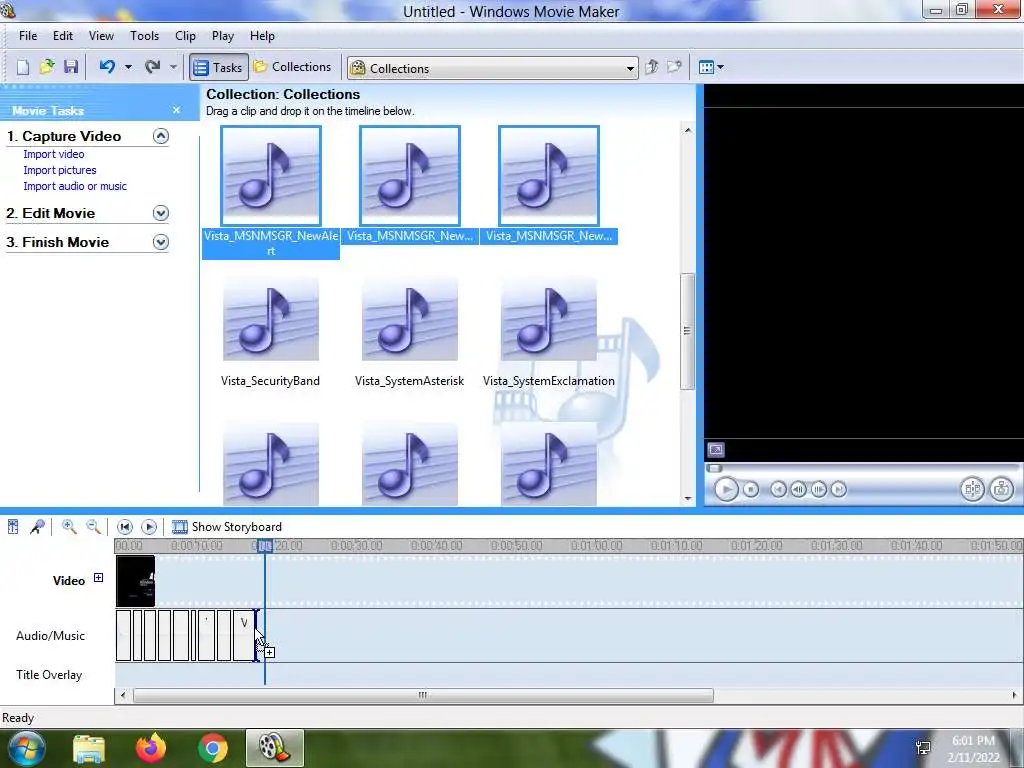Click the Rewind Timeline button
Image resolution: width=1024 pixels, height=768 pixels.
point(125,526)
